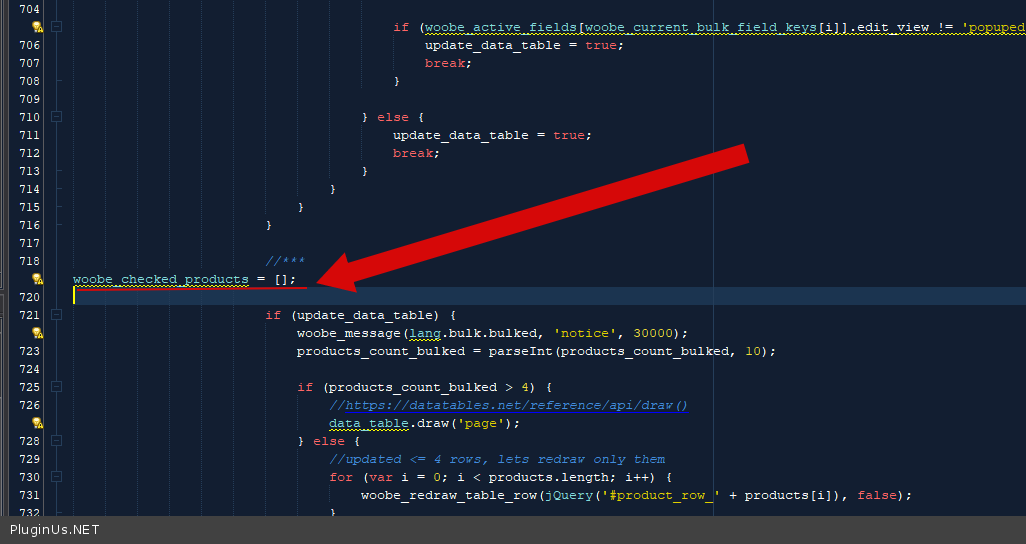Click the false argument on line 731

[x=877, y=496]
